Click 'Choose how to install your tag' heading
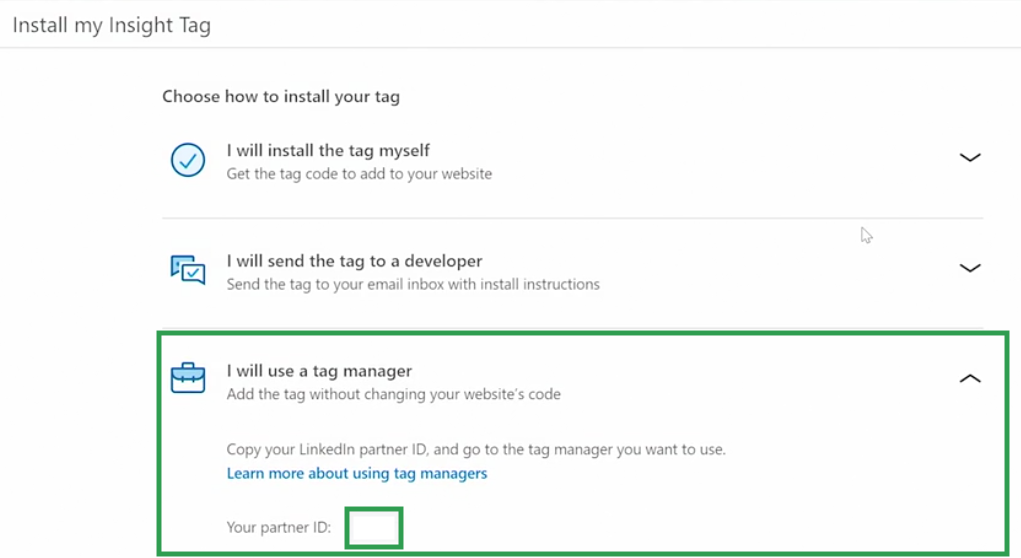 point(281,96)
